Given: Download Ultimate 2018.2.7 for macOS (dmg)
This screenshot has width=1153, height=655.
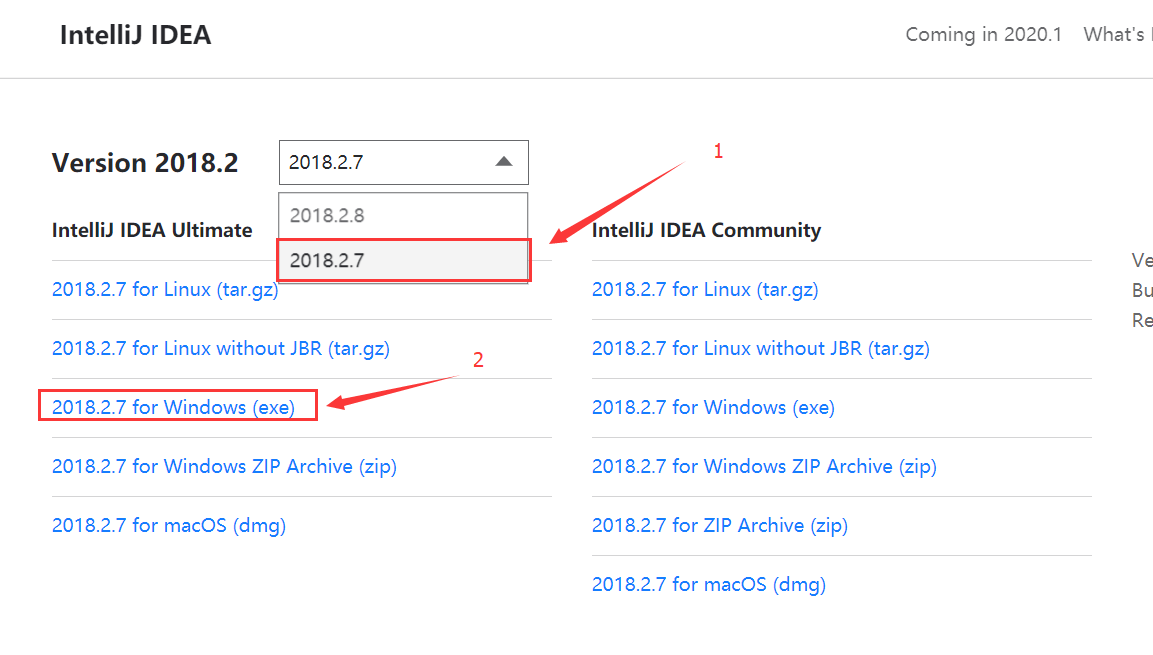Looking at the screenshot, I should tap(169, 526).
